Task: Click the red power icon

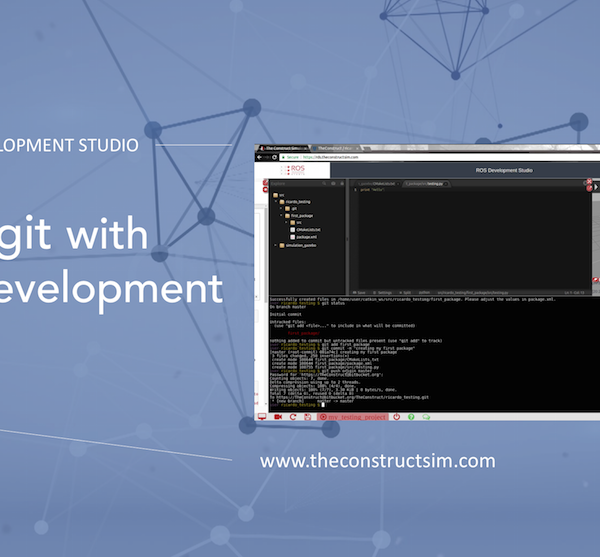Action: (x=396, y=417)
